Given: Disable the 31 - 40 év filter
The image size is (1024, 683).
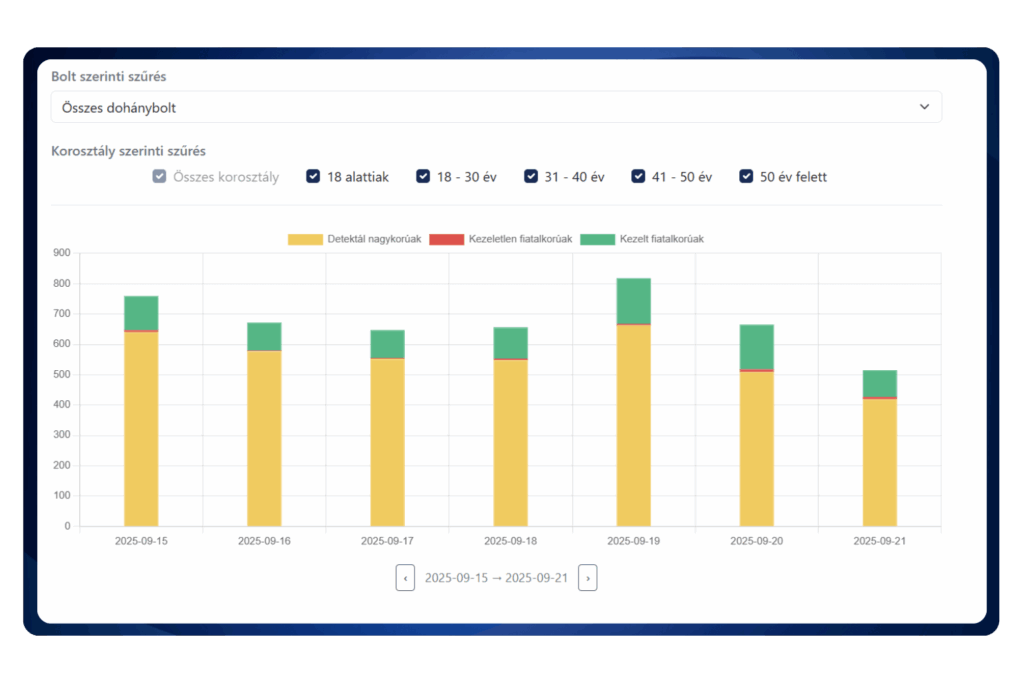Looking at the screenshot, I should (x=531, y=177).
